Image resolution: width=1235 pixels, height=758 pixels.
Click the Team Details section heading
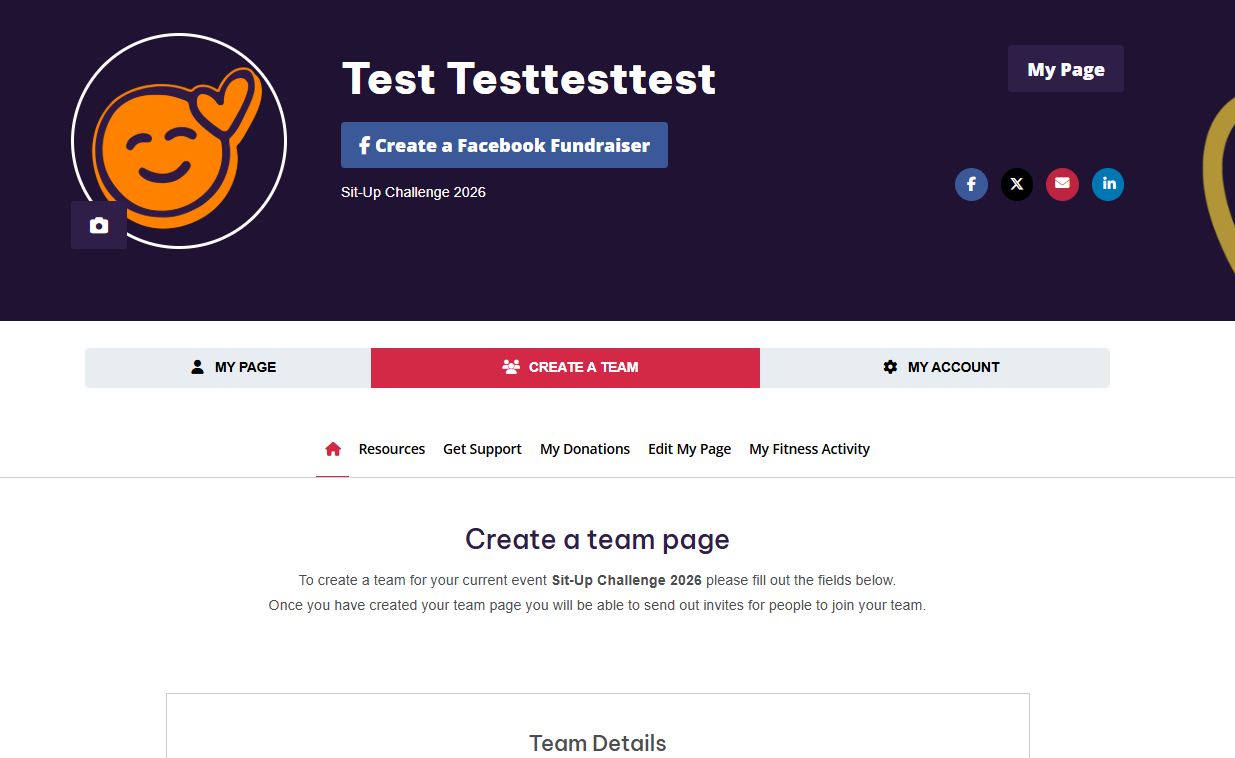[x=597, y=743]
